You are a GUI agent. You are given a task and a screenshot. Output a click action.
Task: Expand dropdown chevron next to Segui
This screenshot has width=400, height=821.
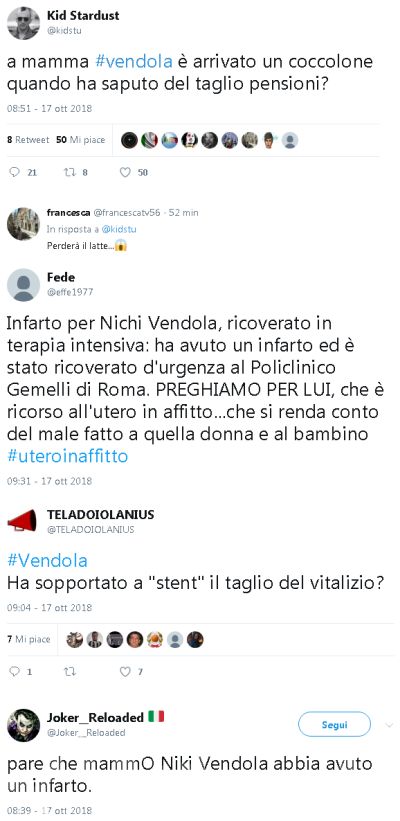(388, 725)
